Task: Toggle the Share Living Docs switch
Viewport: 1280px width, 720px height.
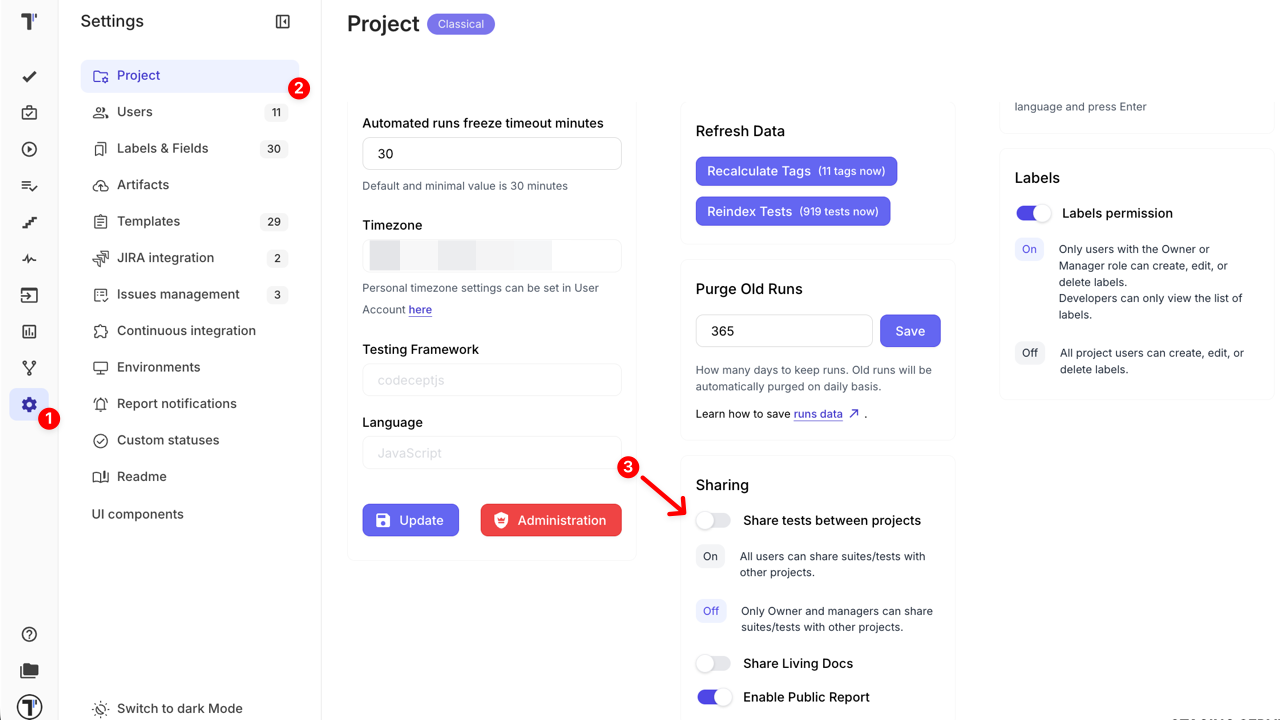Action: tap(714, 663)
